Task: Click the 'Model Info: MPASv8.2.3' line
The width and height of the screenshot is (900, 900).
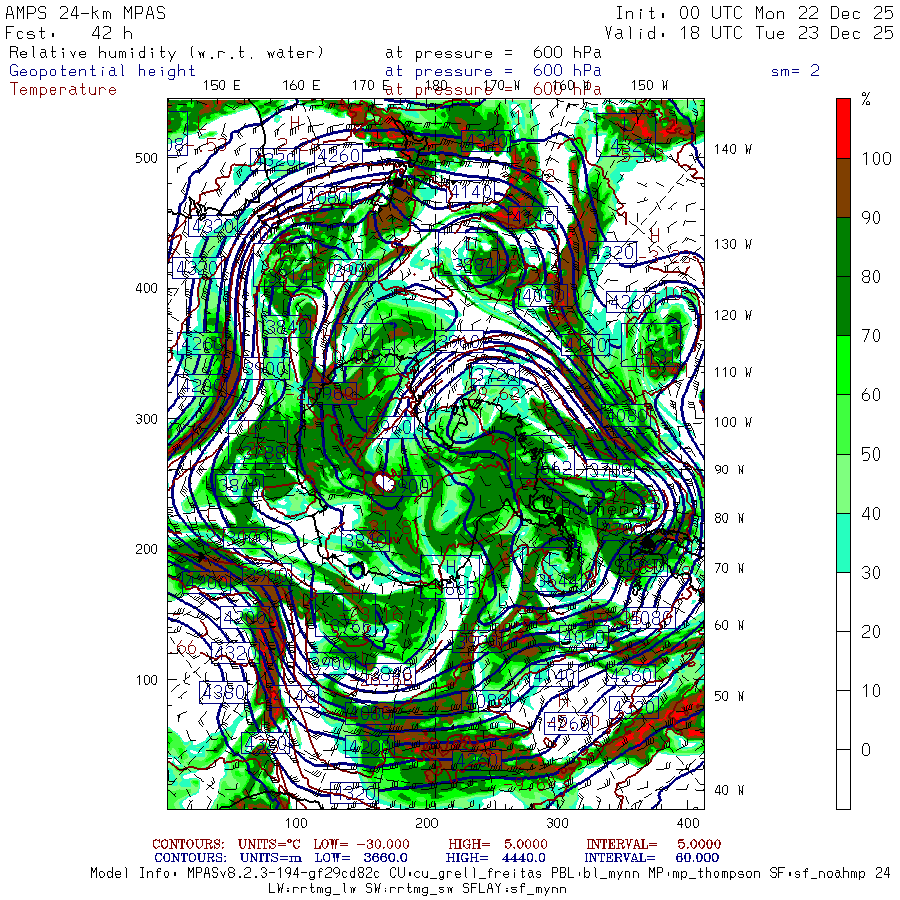Action: click(491, 873)
